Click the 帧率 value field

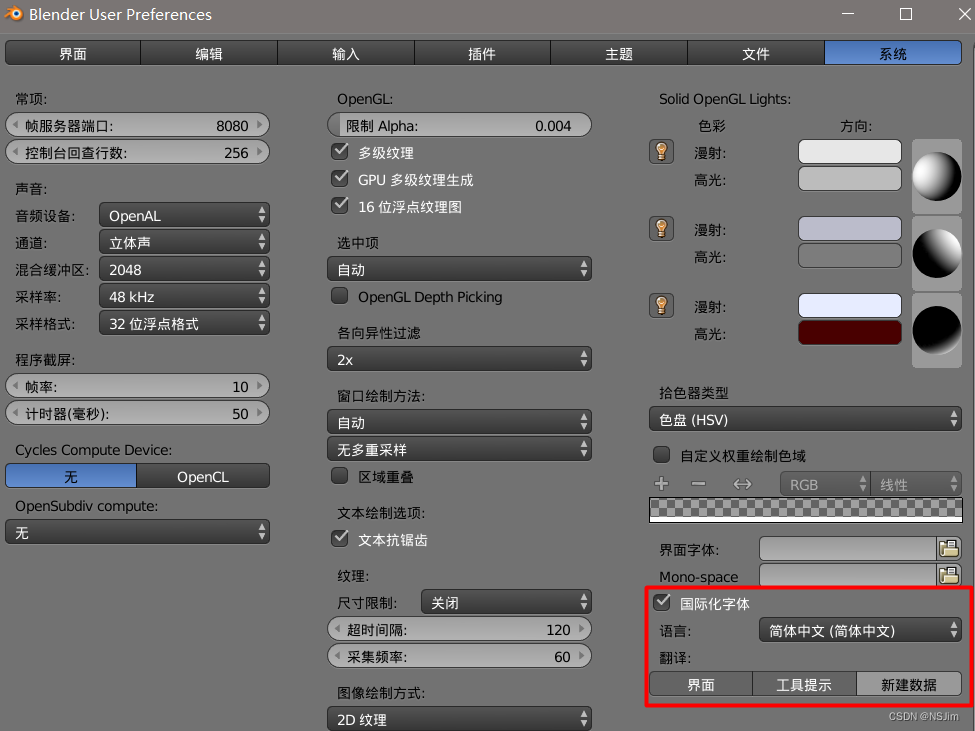point(137,386)
